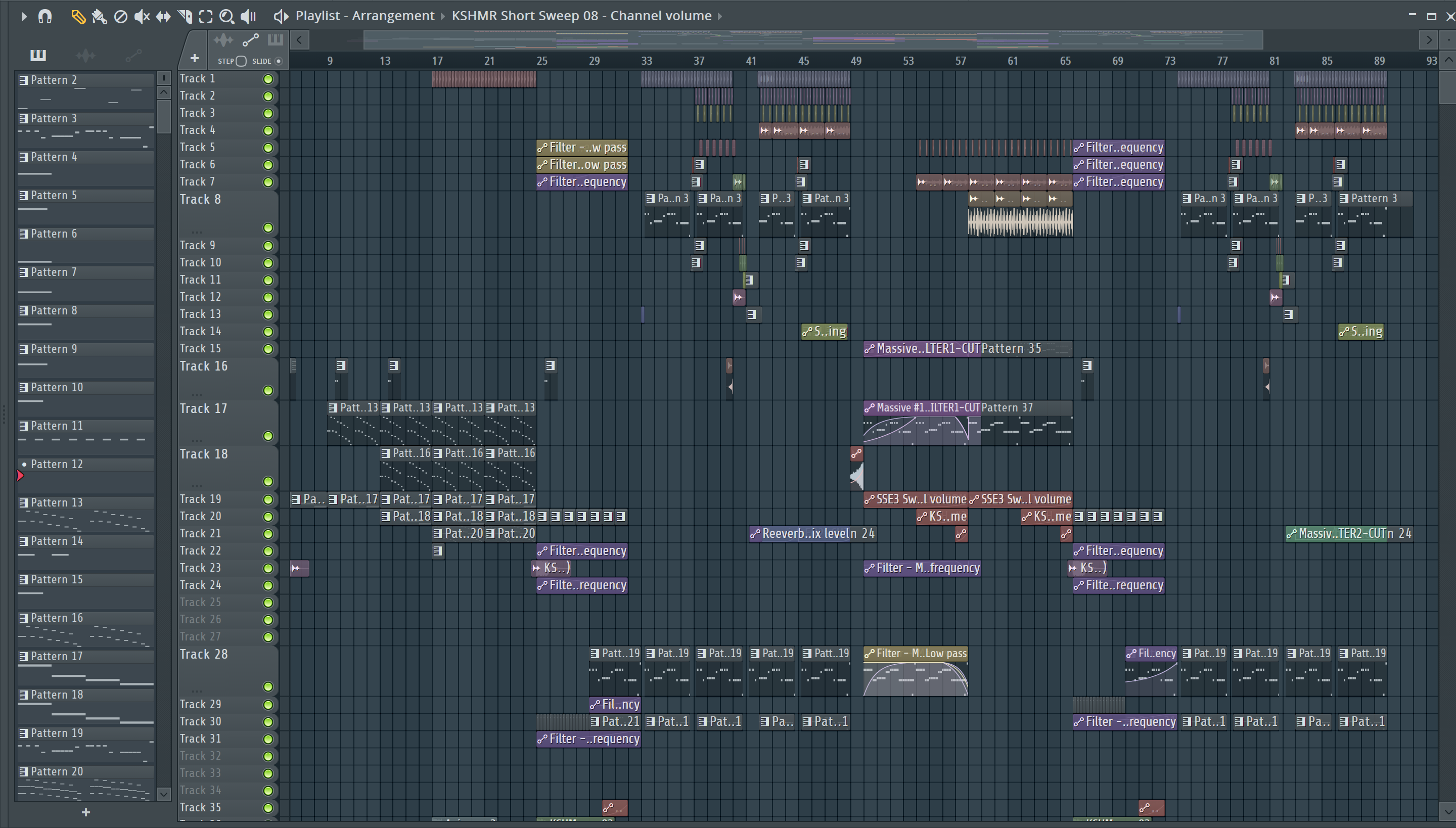This screenshot has height=828, width=1456.
Task: Toggle the SLIDE radio option
Action: coord(278,62)
